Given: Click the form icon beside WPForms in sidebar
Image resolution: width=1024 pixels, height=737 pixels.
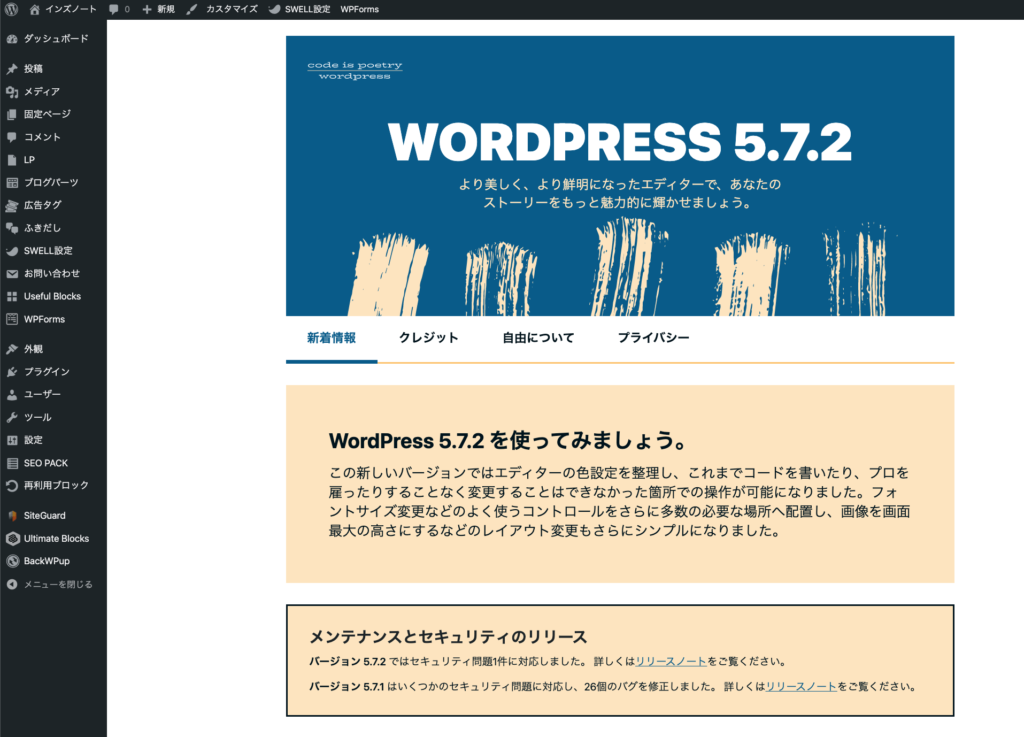Looking at the screenshot, I should click(x=12, y=319).
